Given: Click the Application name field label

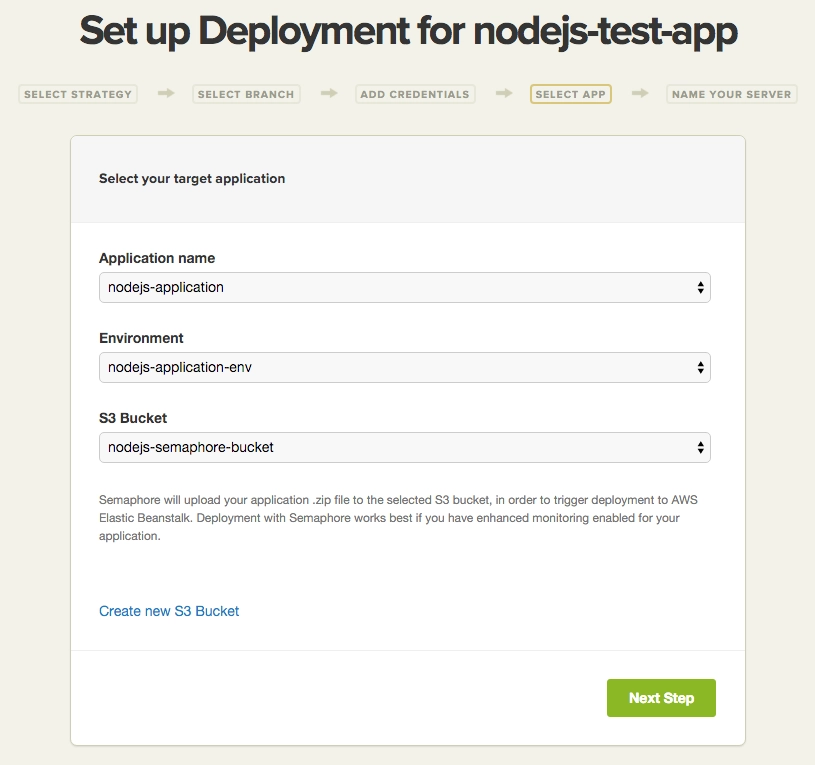Looking at the screenshot, I should click(x=157, y=258).
